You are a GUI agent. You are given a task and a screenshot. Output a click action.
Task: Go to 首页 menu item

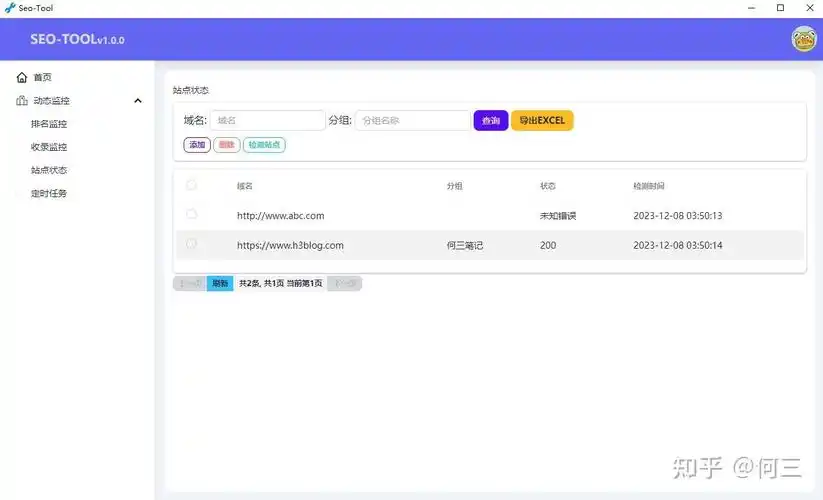[43, 78]
